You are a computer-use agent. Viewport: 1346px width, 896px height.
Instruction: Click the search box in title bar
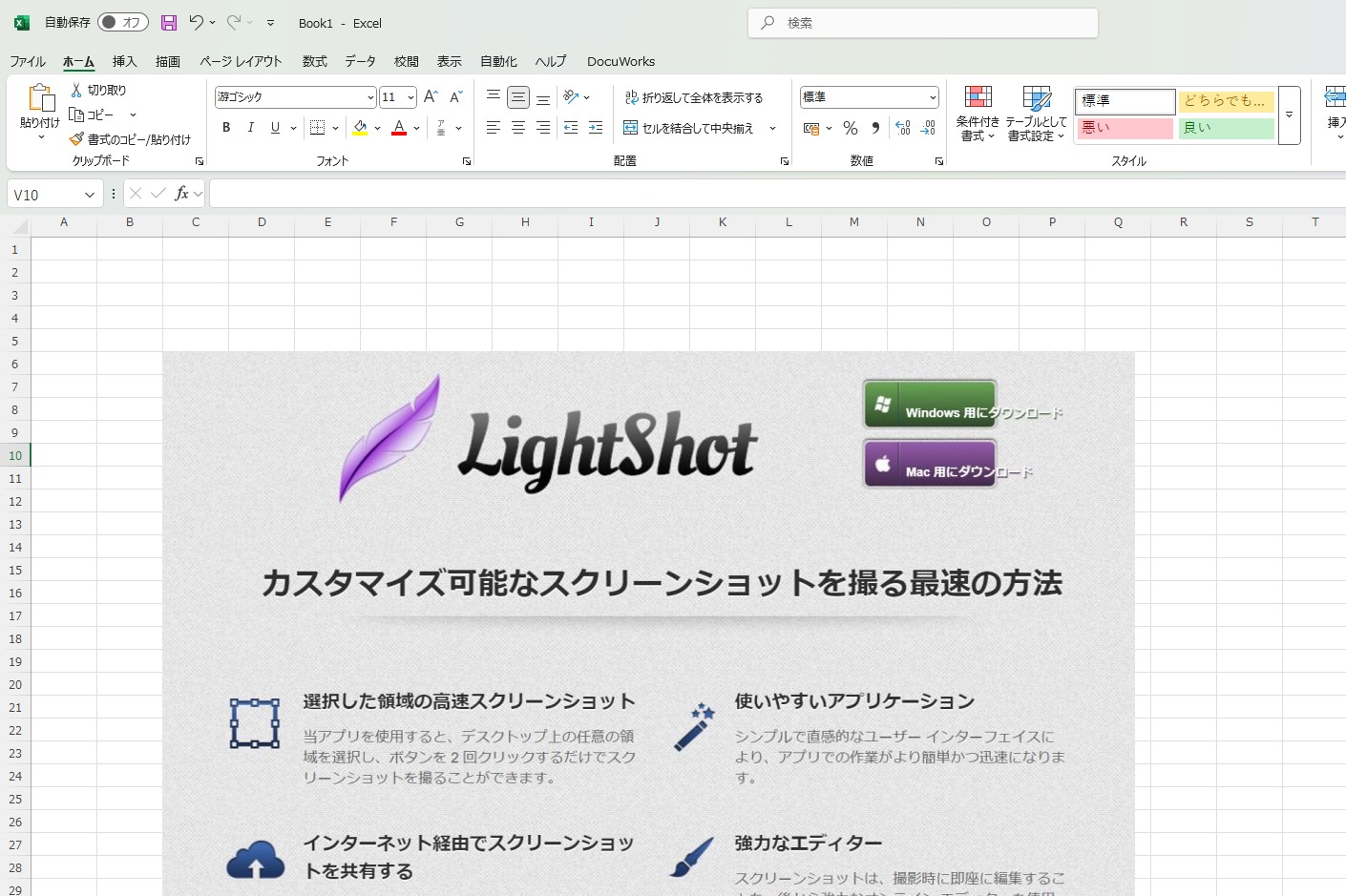tap(922, 23)
